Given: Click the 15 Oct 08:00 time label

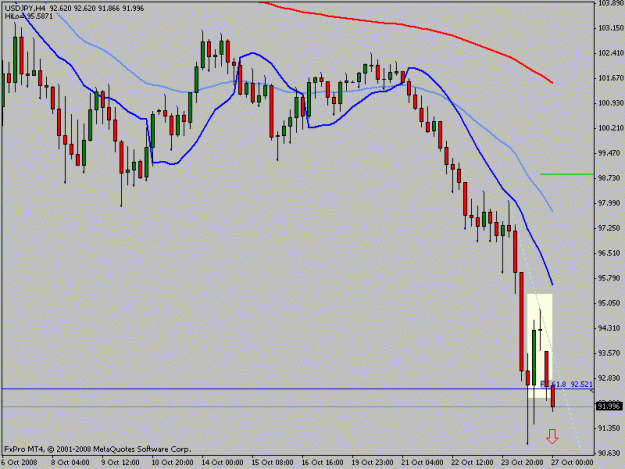Looking at the screenshot, I should [x=272, y=463].
